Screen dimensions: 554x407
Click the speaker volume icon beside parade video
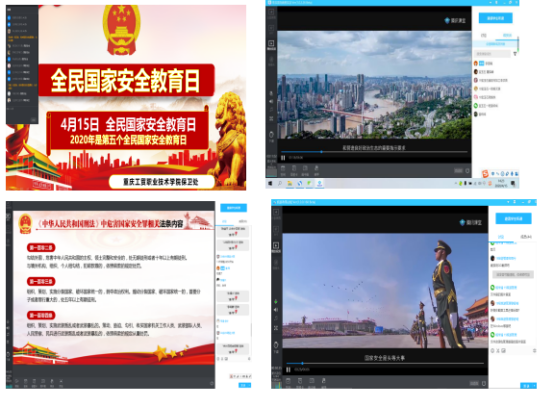pyautogui.click(x=276, y=310)
